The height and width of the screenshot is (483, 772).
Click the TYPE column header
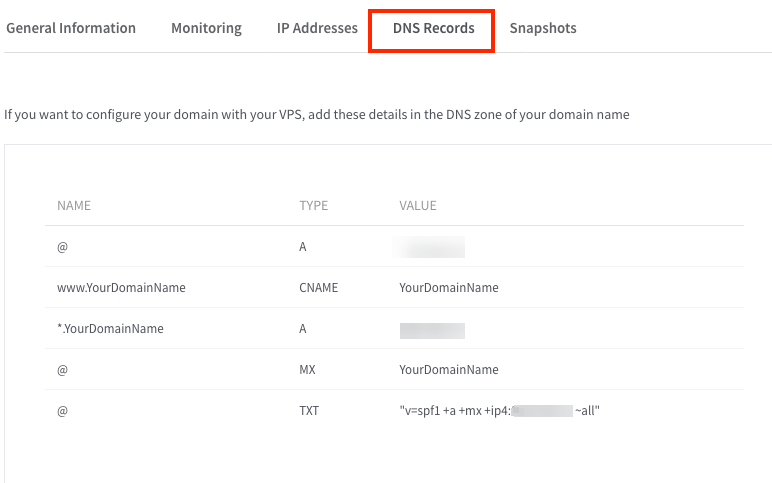click(x=314, y=206)
